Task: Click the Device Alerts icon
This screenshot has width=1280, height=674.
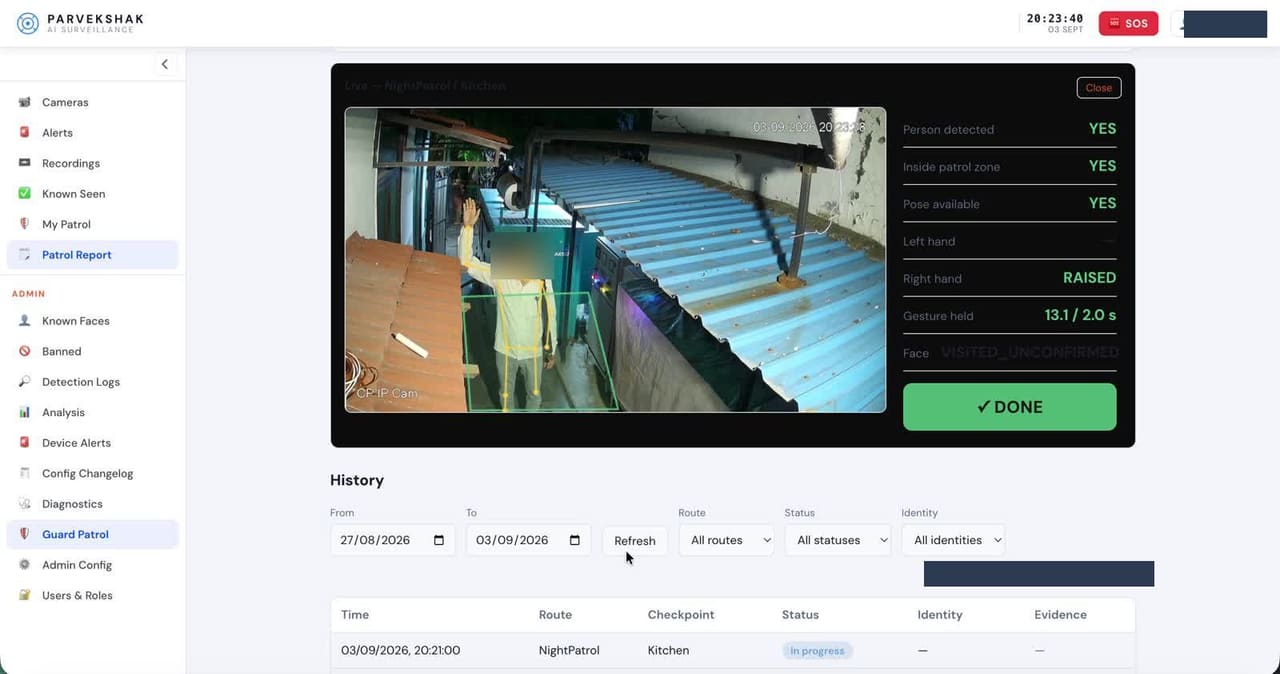Action: [24, 443]
